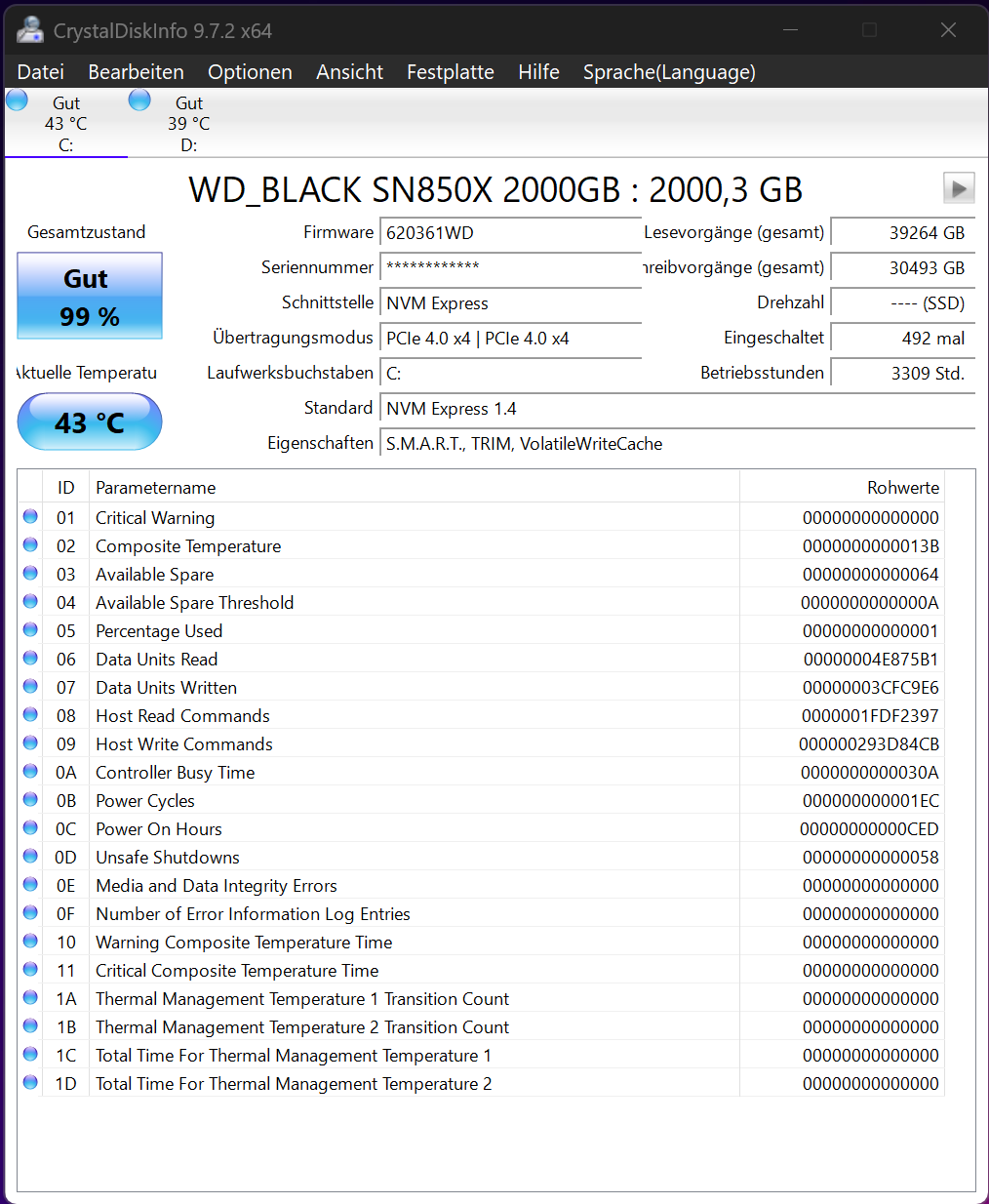Click the total writes value 30493 GB

902,268
